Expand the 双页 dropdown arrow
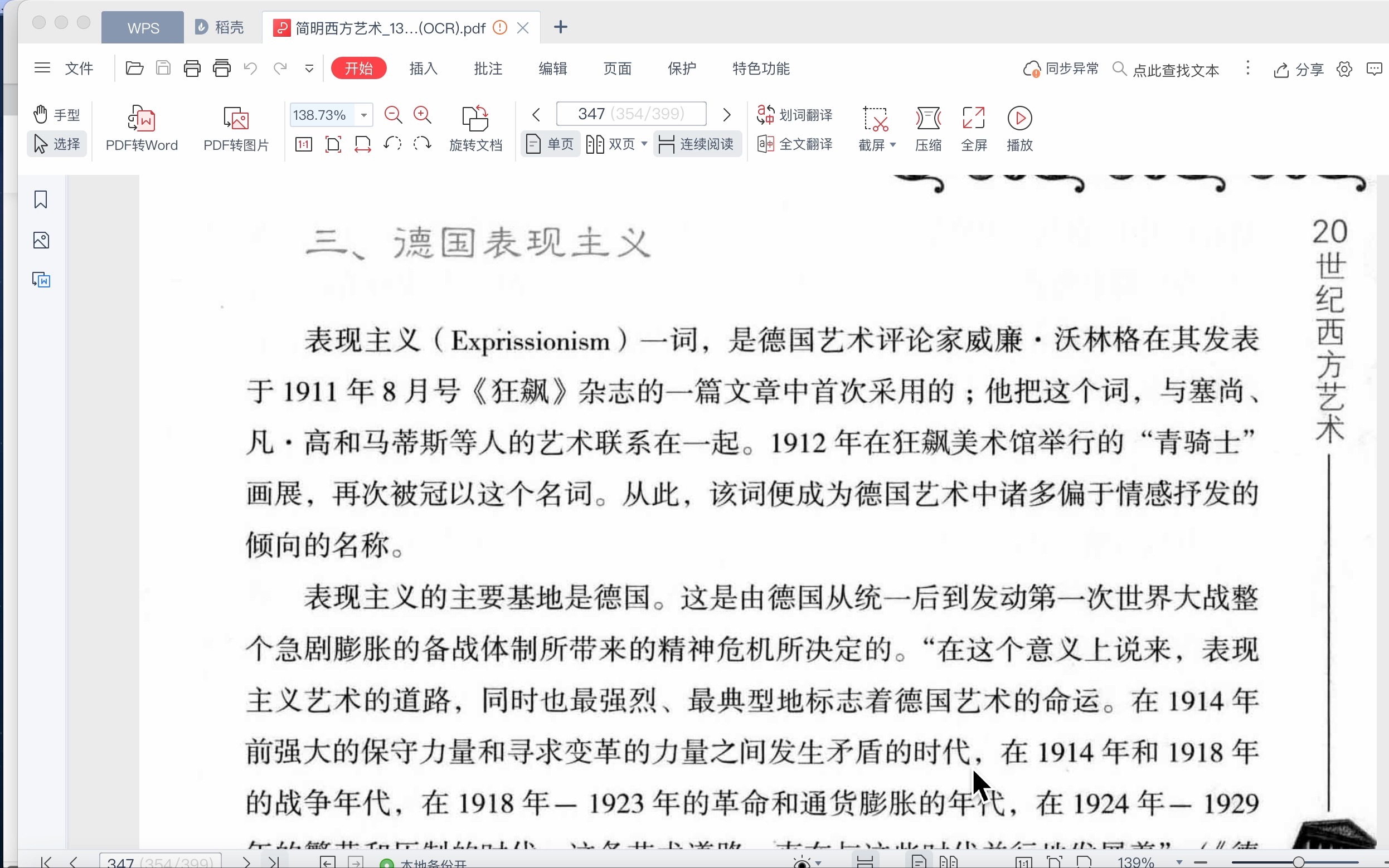Viewport: 1389px width, 868px height. 644,144
